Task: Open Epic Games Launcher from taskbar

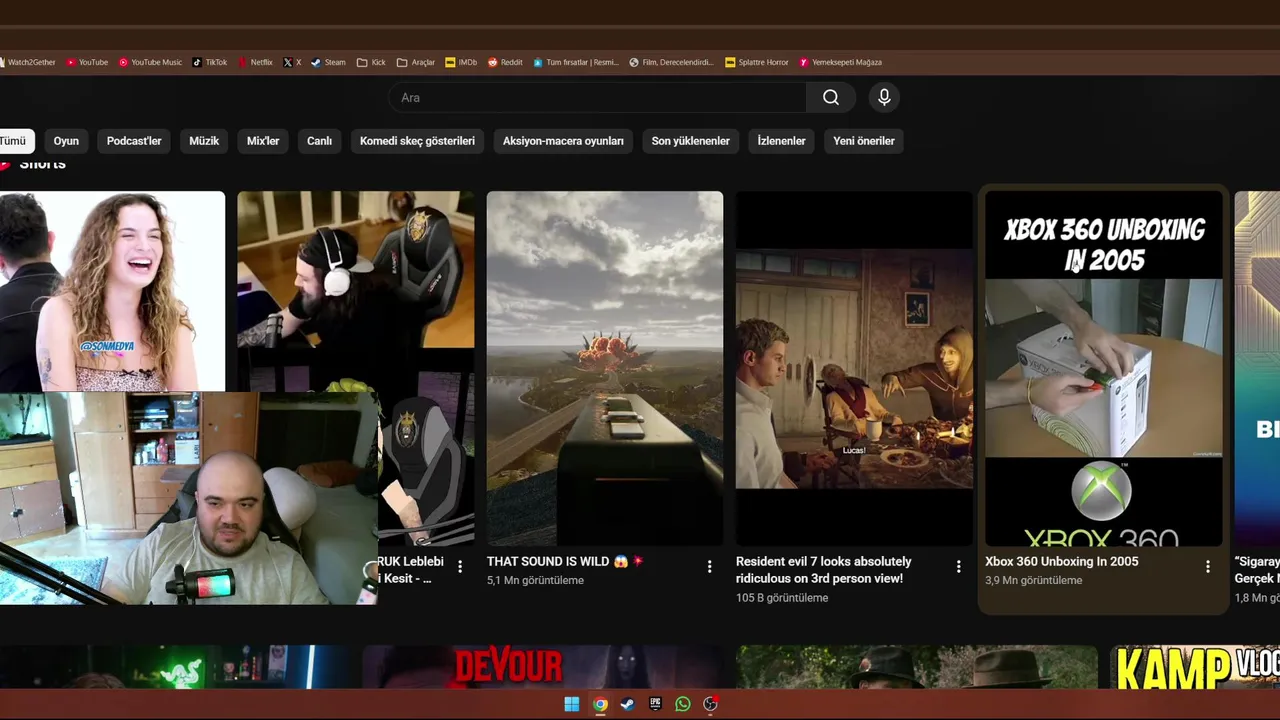Action: 655,704
